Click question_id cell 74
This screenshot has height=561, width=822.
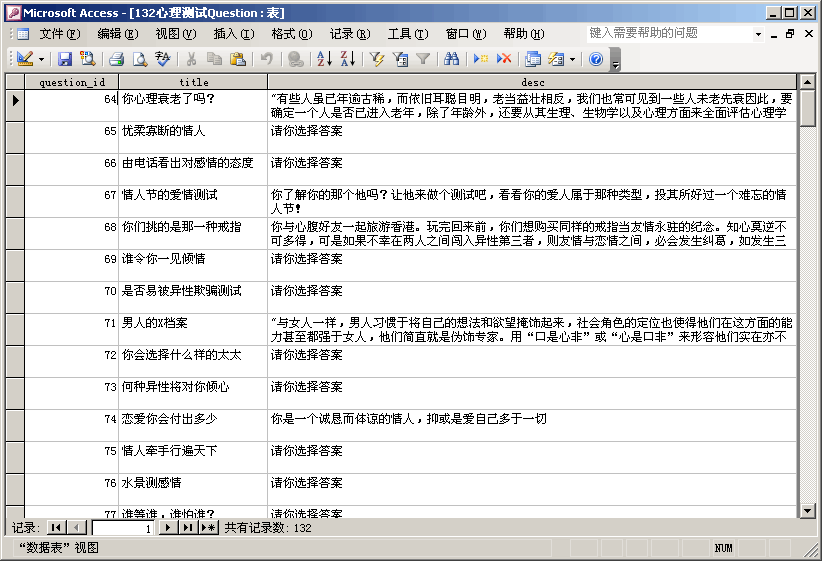click(71, 425)
